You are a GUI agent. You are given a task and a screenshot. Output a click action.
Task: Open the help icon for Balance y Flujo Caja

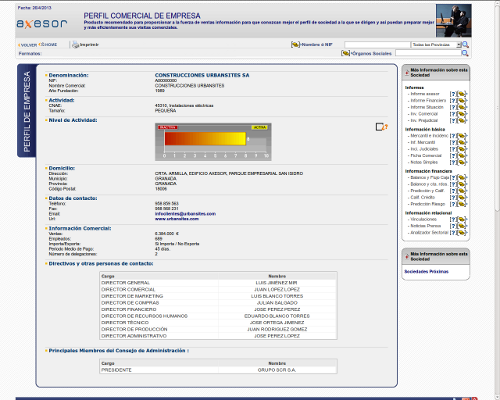(x=453, y=178)
